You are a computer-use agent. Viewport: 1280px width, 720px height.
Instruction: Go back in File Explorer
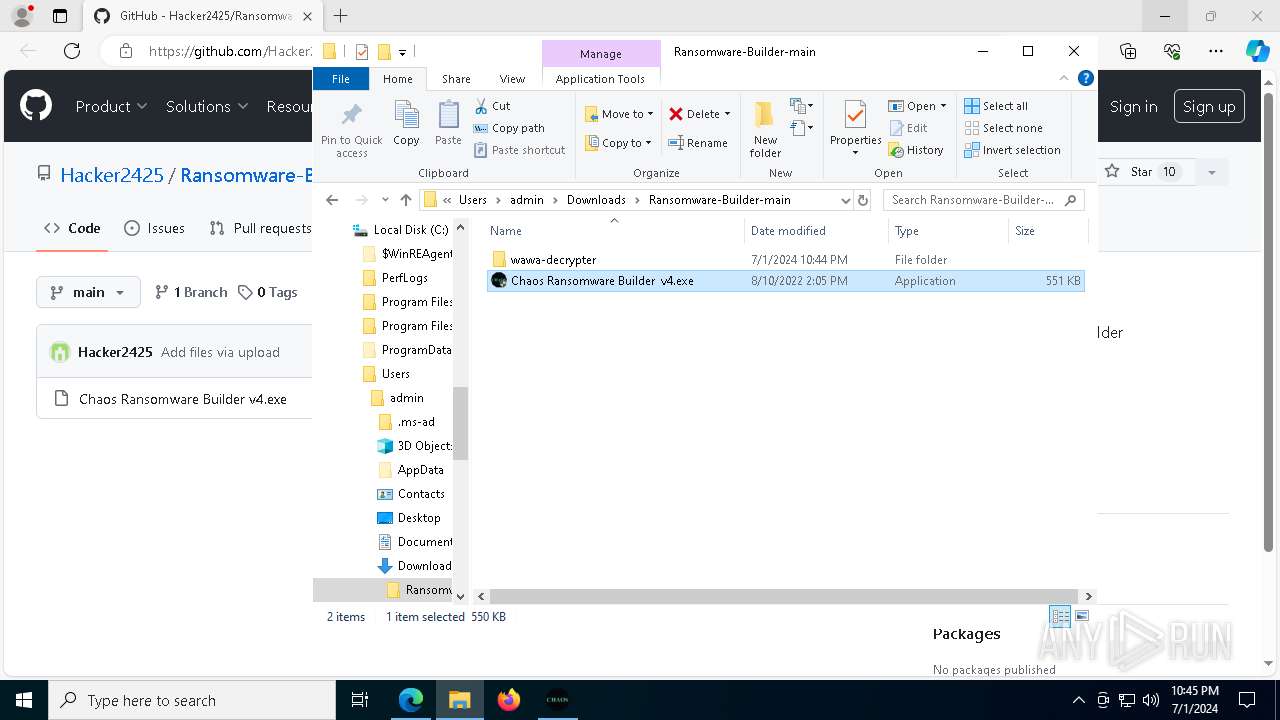(332, 200)
